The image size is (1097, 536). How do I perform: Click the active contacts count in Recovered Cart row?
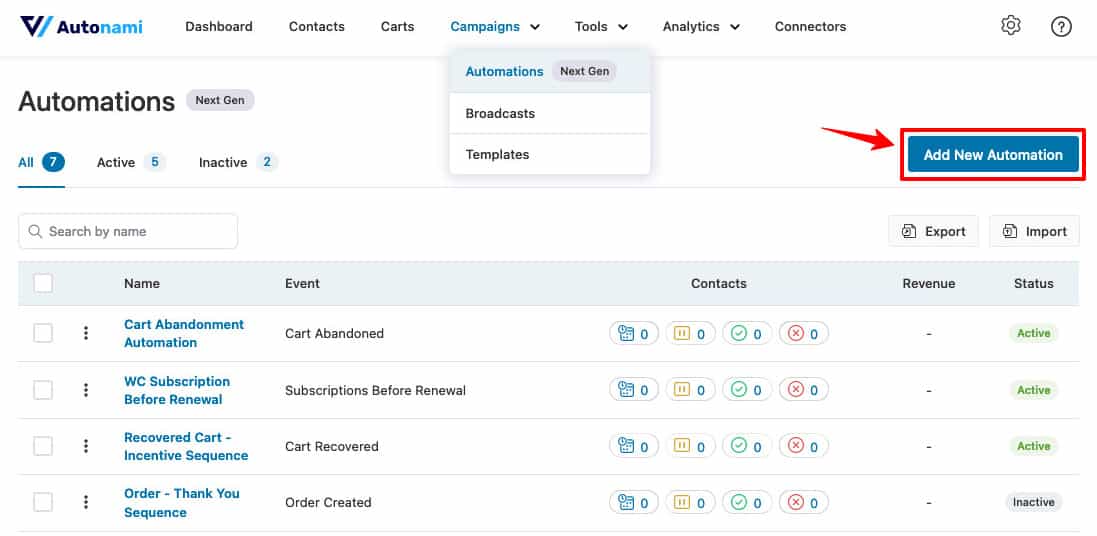click(634, 446)
